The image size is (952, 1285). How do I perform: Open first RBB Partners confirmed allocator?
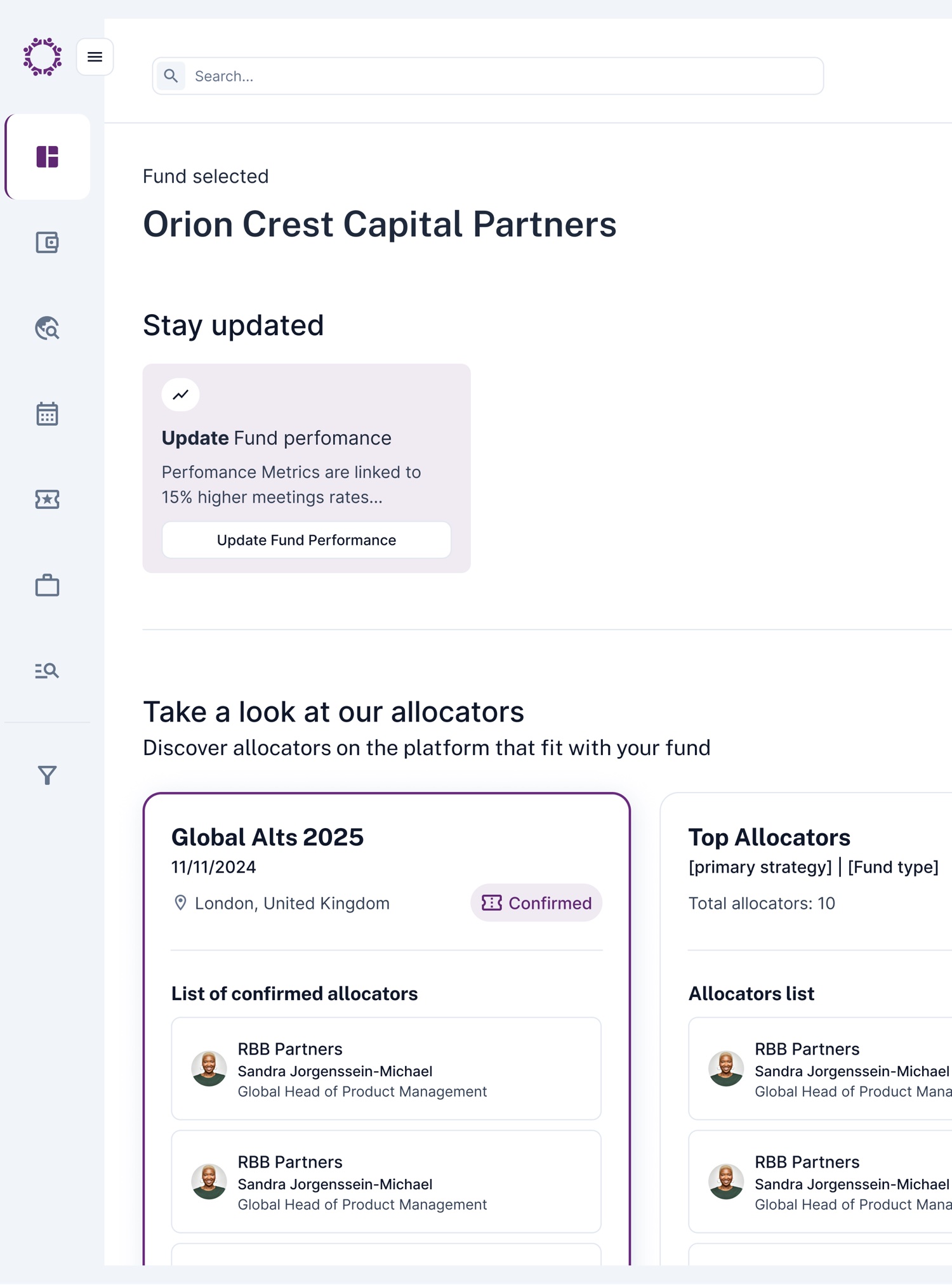(387, 1069)
